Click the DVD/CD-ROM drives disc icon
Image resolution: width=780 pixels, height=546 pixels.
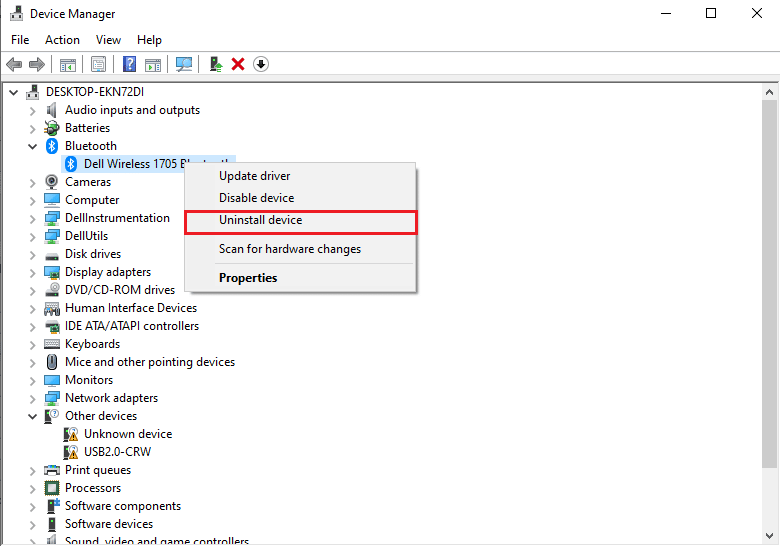point(52,289)
